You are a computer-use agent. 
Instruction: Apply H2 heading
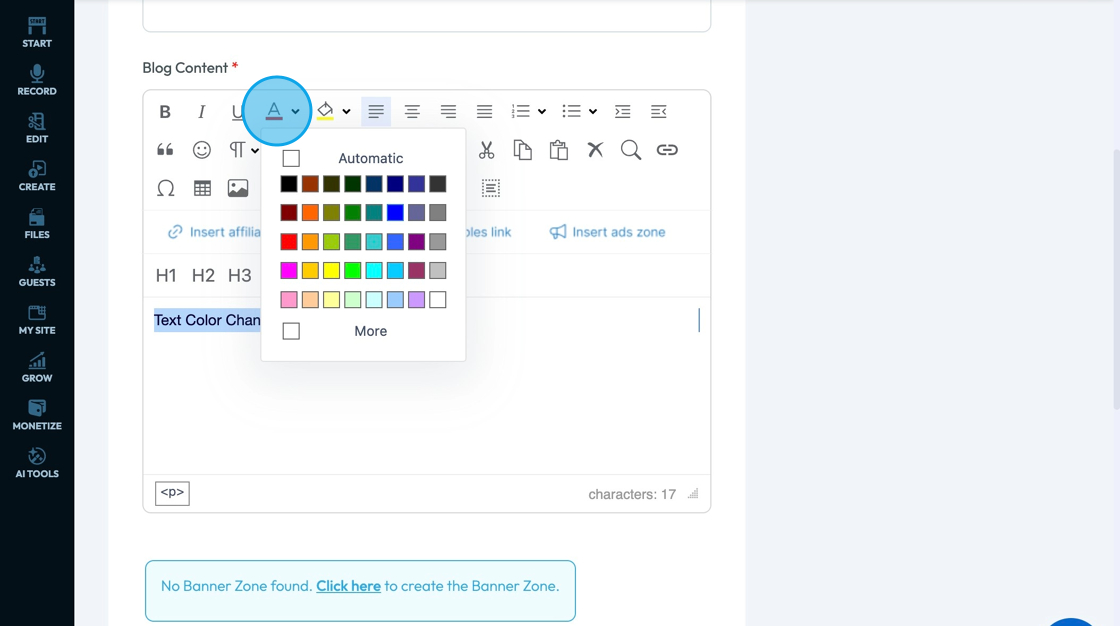pyautogui.click(x=203, y=275)
